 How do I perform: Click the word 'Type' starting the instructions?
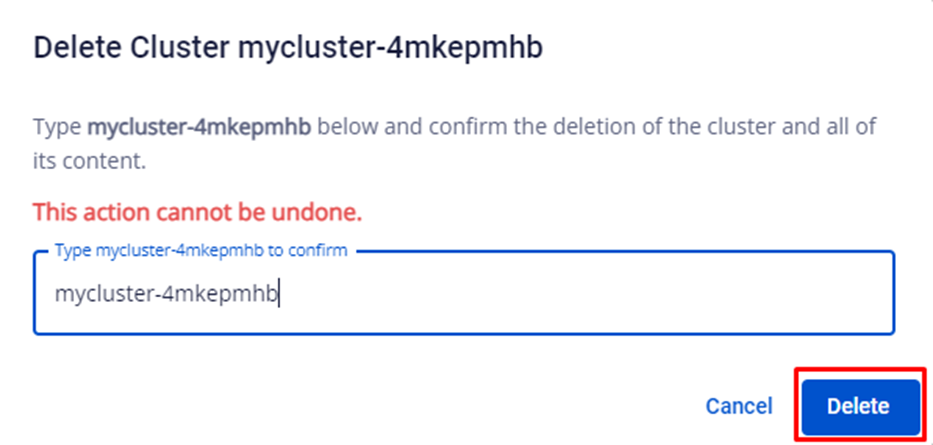(x=57, y=128)
